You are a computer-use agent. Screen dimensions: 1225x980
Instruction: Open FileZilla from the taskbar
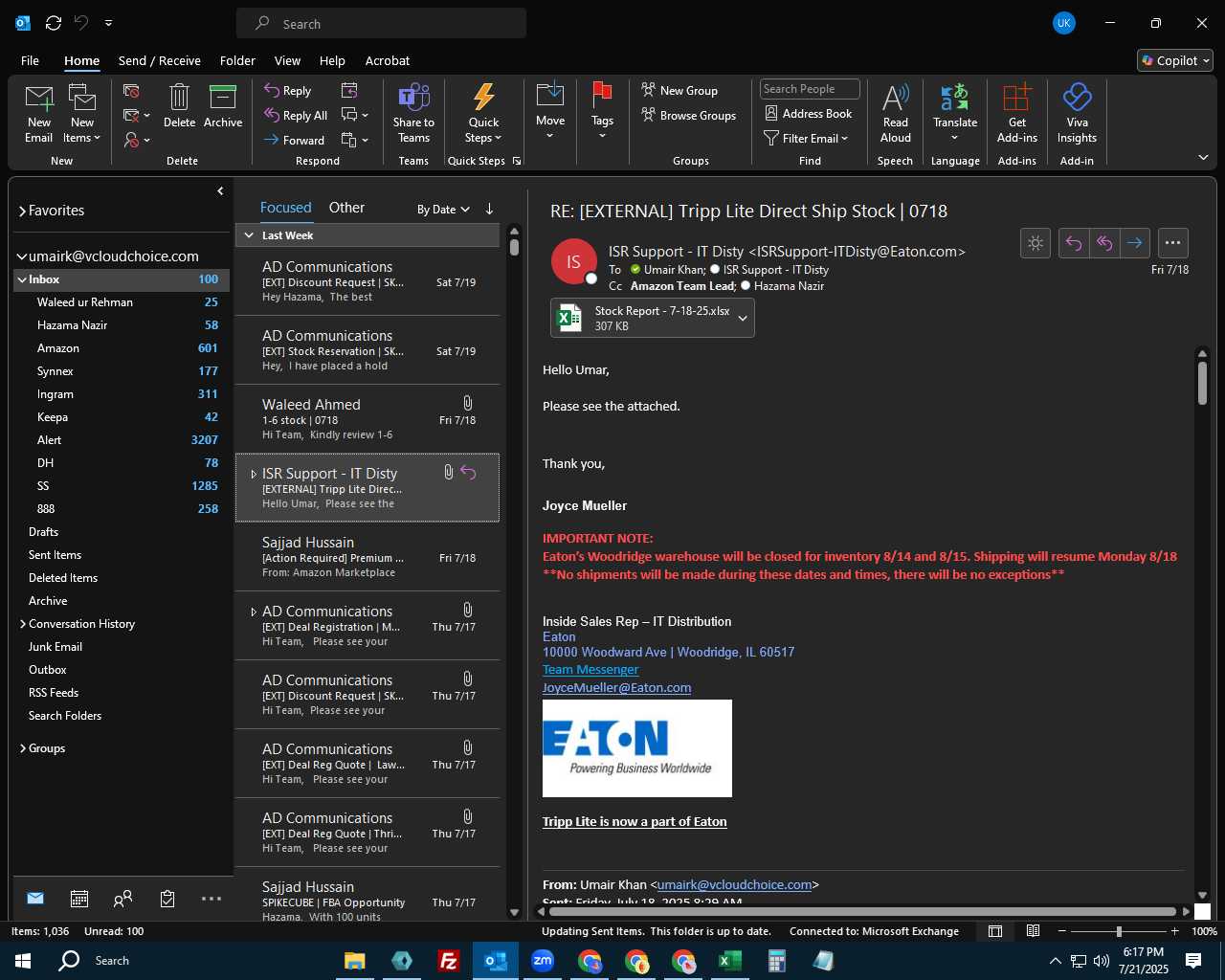coord(448,961)
